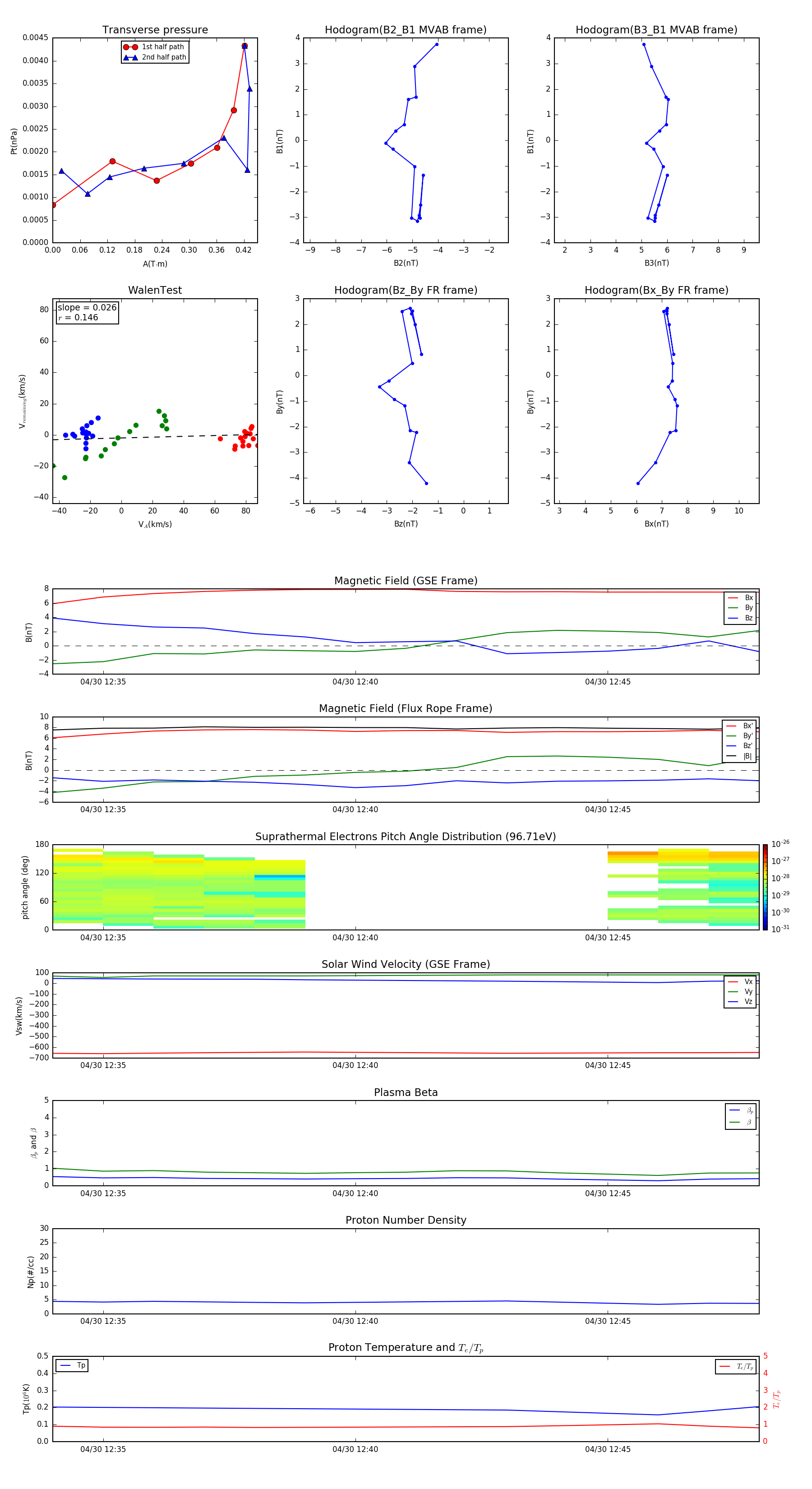Click the 'WalenTest' plot title
812x1489 pixels.
155,290
